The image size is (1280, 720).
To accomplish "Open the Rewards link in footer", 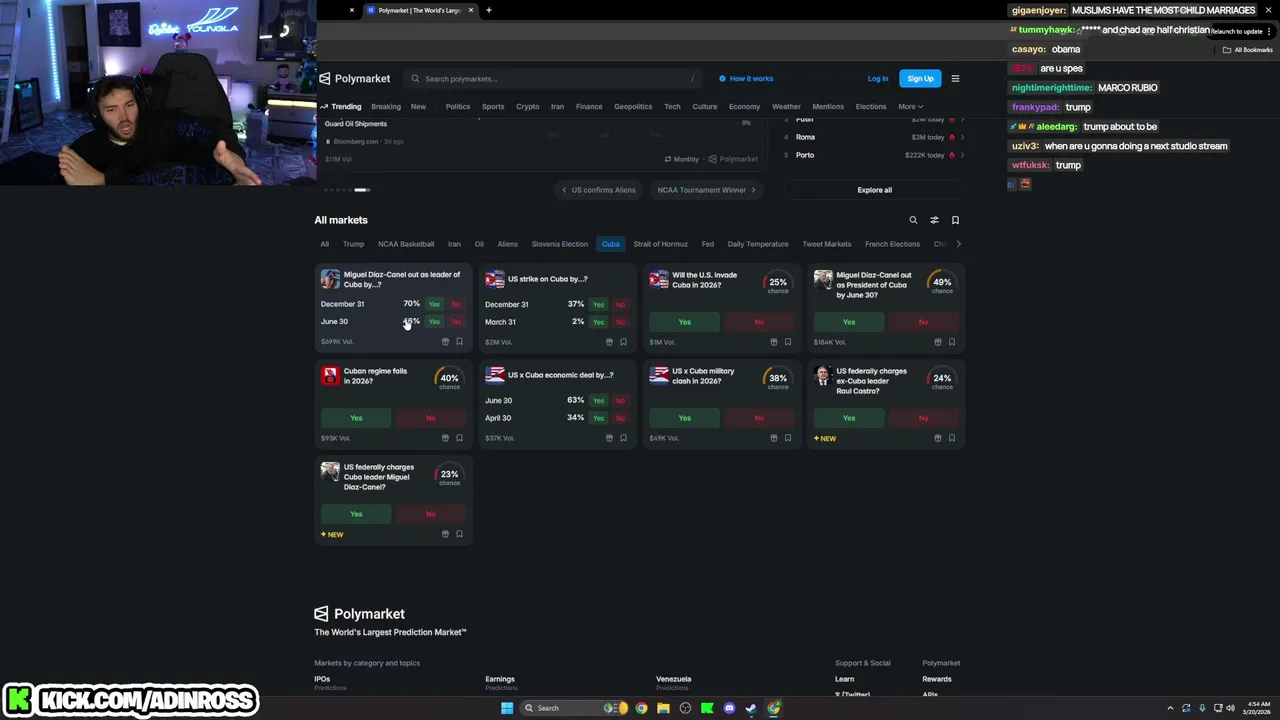I will coord(937,679).
